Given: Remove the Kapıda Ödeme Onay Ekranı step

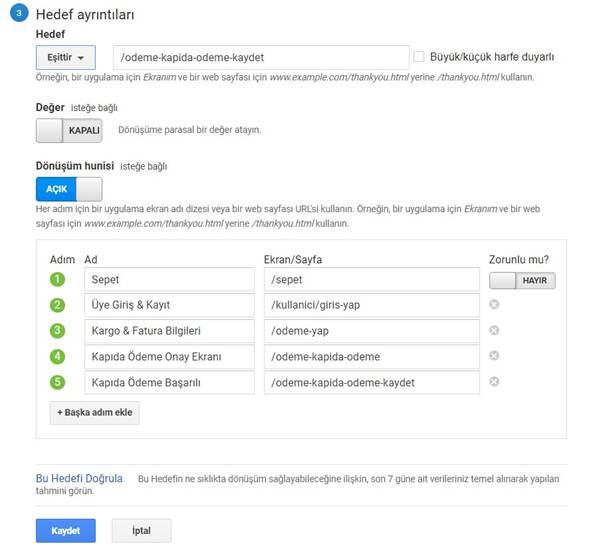Looking at the screenshot, I should click(494, 356).
